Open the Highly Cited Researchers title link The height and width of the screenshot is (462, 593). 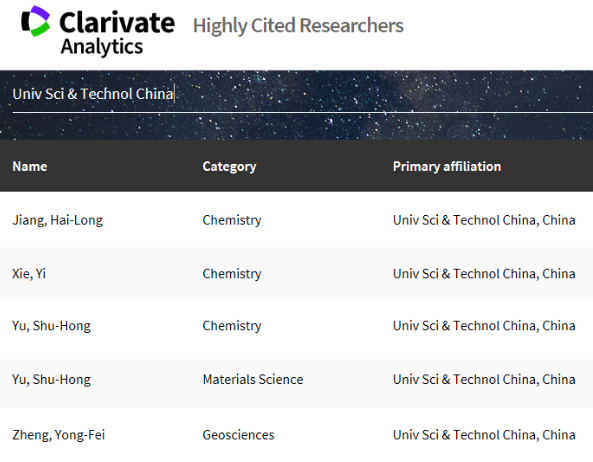point(298,26)
